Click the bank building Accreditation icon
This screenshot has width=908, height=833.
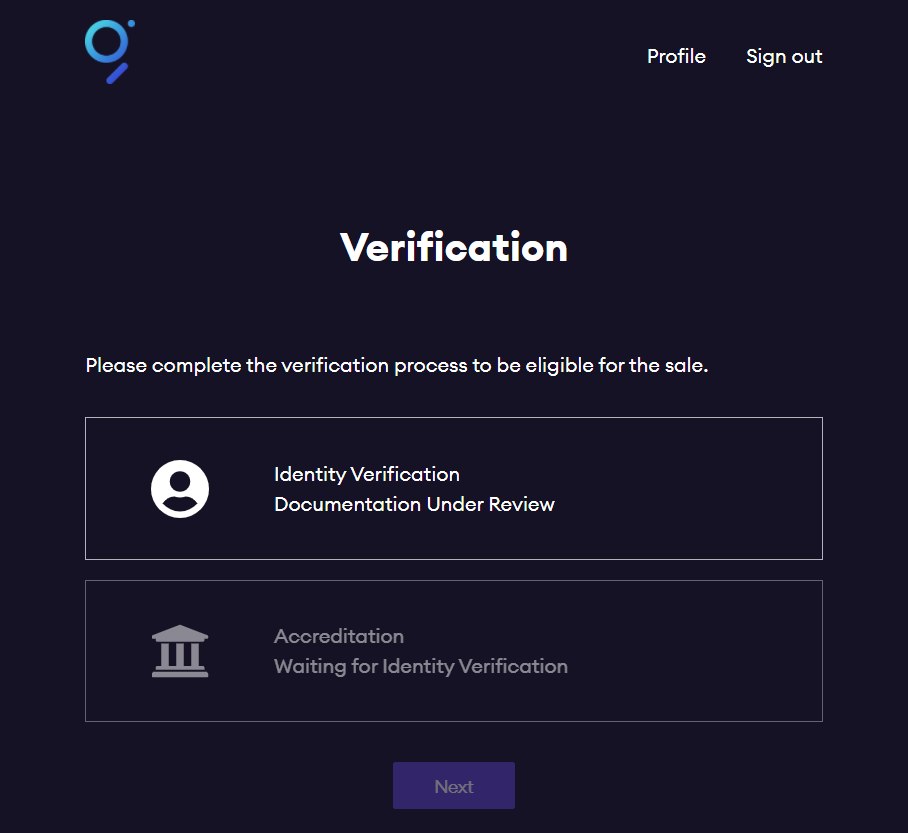coord(180,651)
